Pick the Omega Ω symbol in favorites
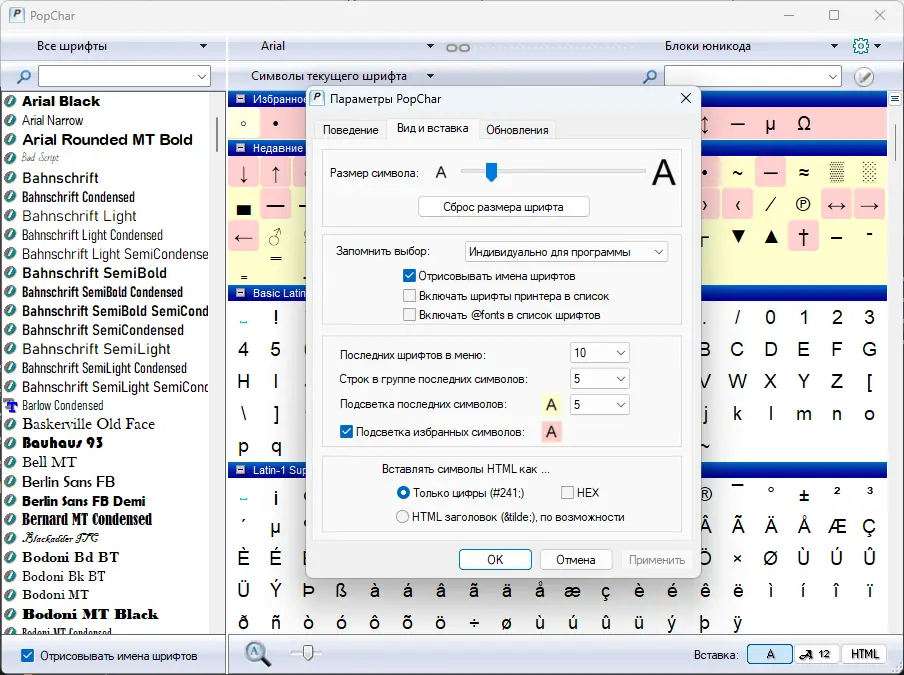Image resolution: width=904 pixels, height=675 pixels. pyautogui.click(x=804, y=124)
